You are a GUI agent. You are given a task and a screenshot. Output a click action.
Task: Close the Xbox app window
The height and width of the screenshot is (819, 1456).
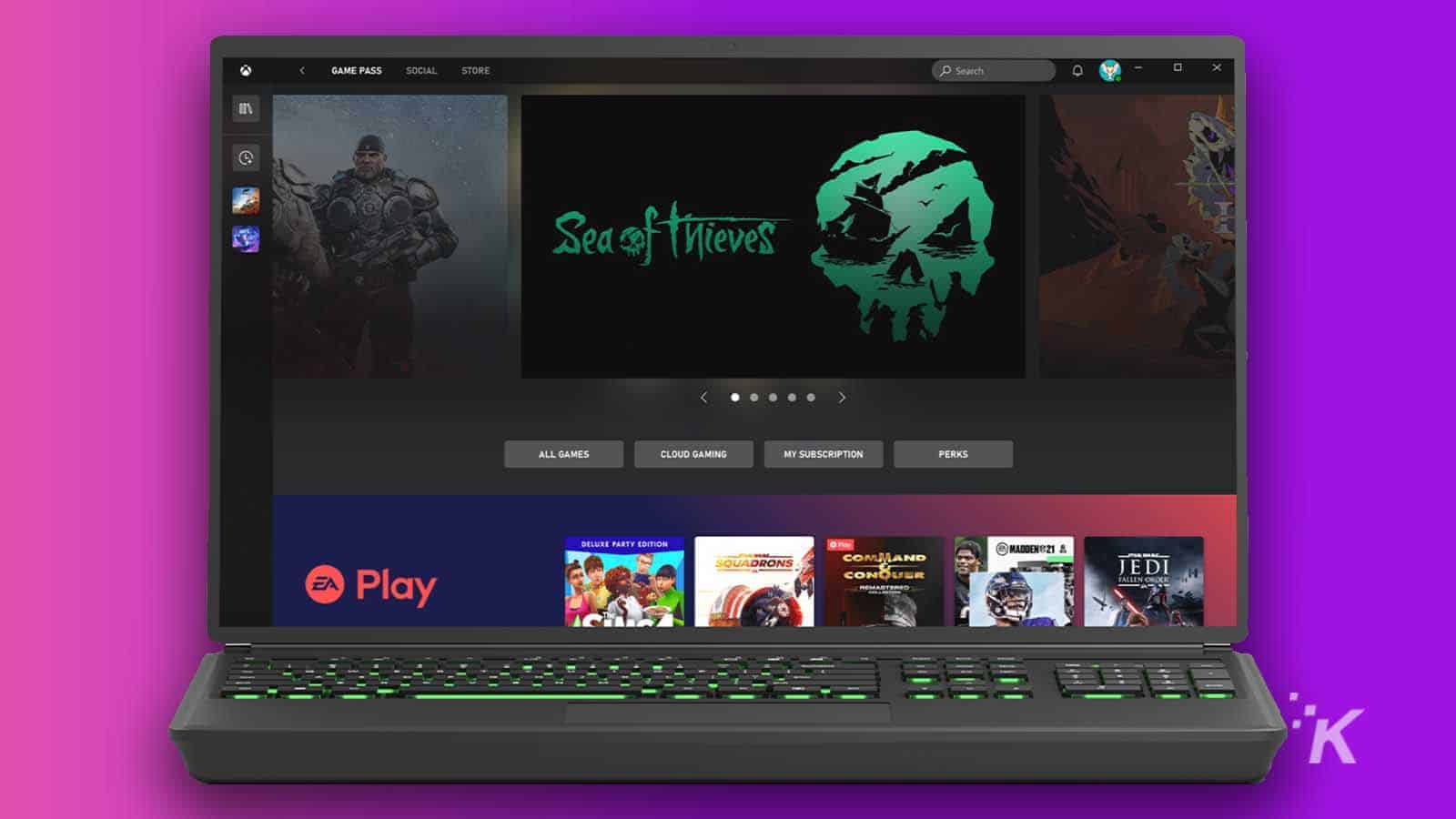point(1217,67)
